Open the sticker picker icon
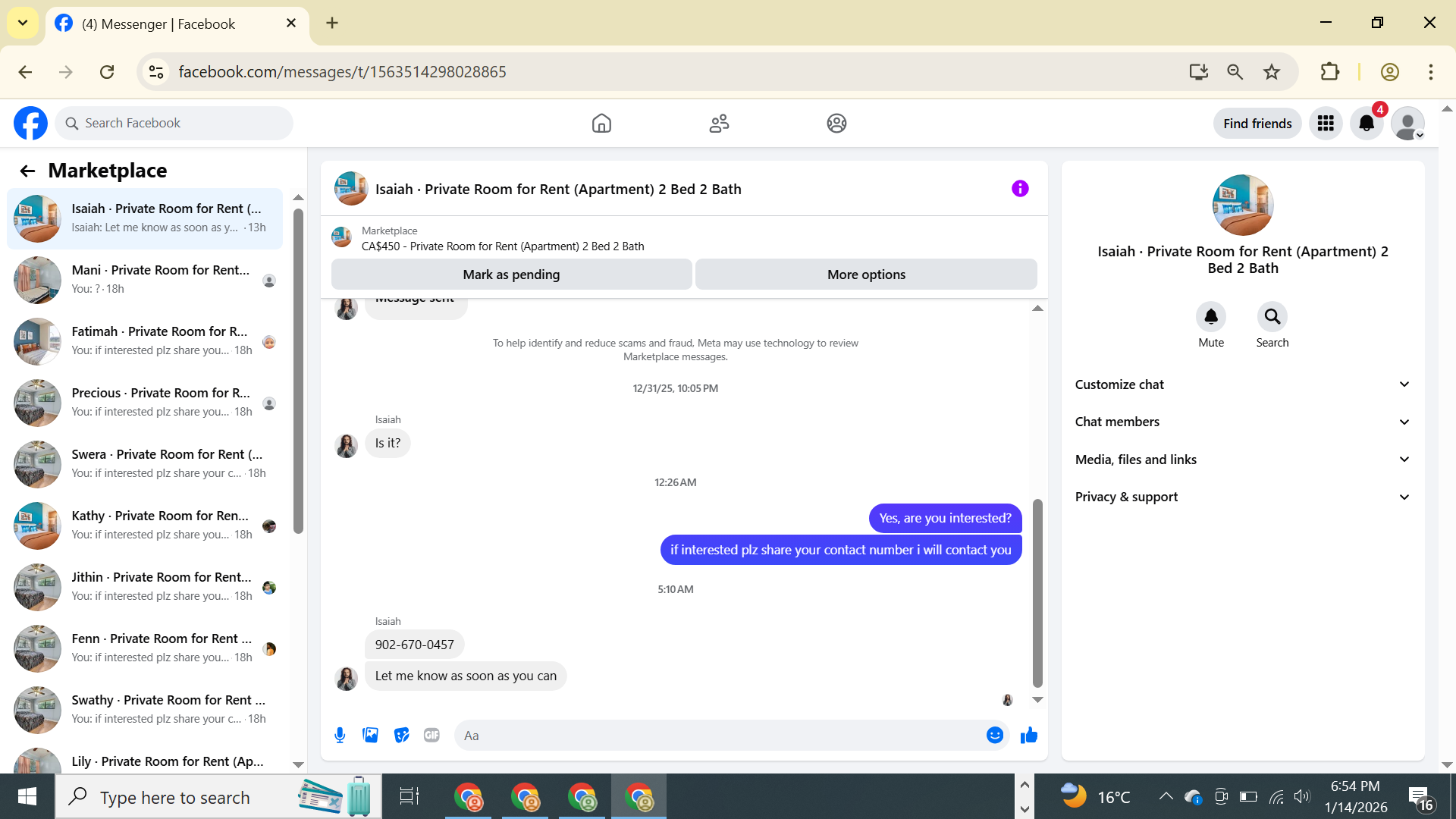This screenshot has width=1456, height=819. click(401, 735)
